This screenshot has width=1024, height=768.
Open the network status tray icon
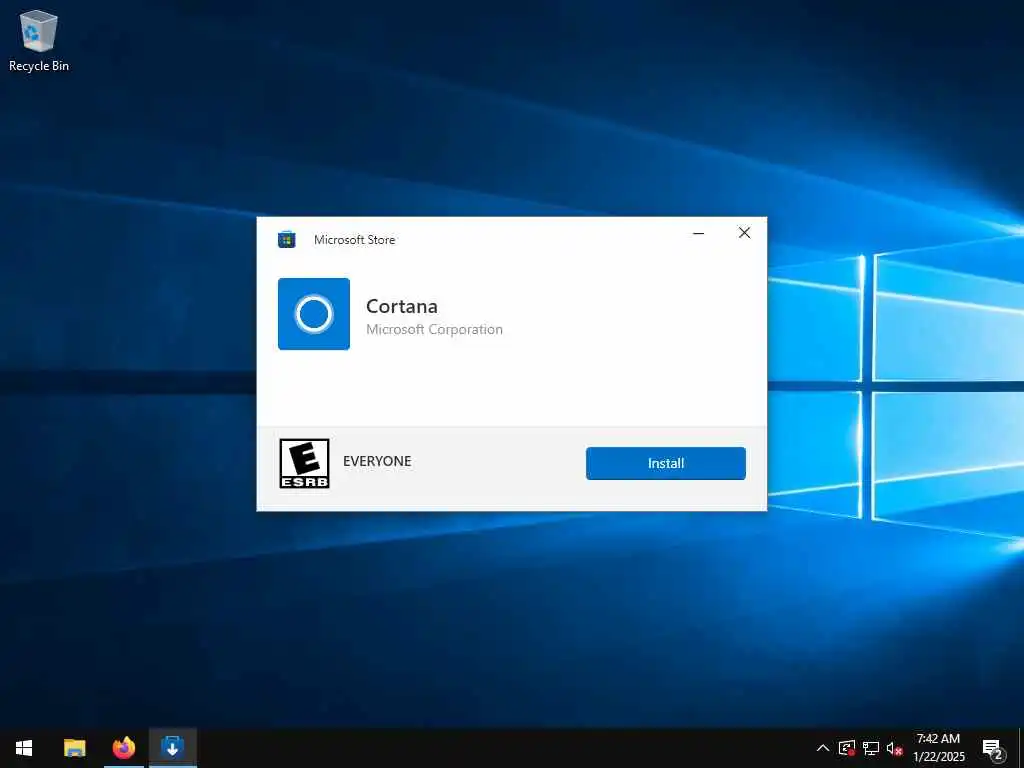pyautogui.click(x=871, y=748)
